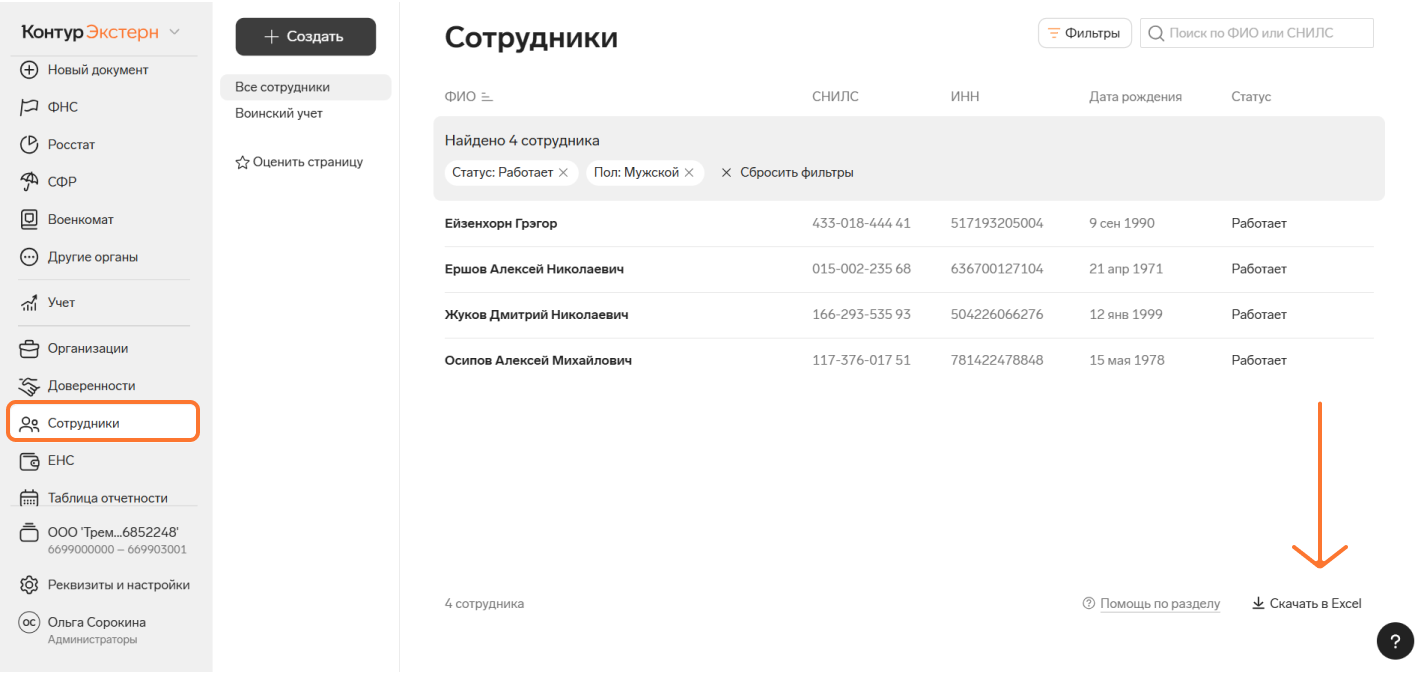Open the Военкомат section icon
Image resolution: width=1418 pixels, height=674 pixels.
click(29, 219)
